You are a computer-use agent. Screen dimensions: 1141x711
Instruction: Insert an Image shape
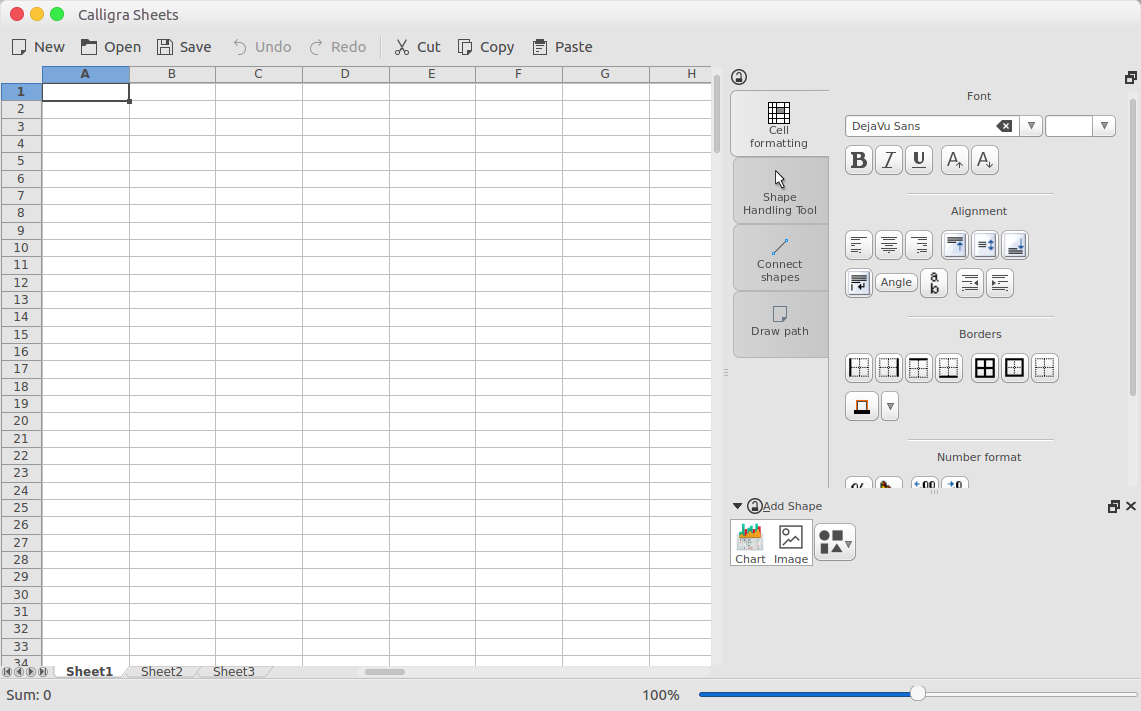pos(791,544)
